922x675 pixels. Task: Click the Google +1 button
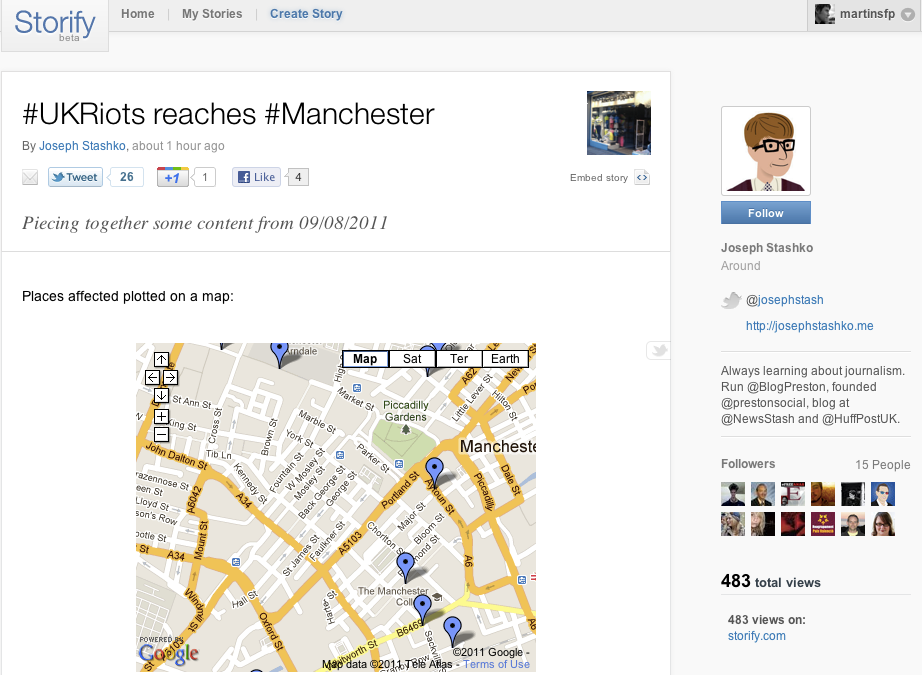172,177
